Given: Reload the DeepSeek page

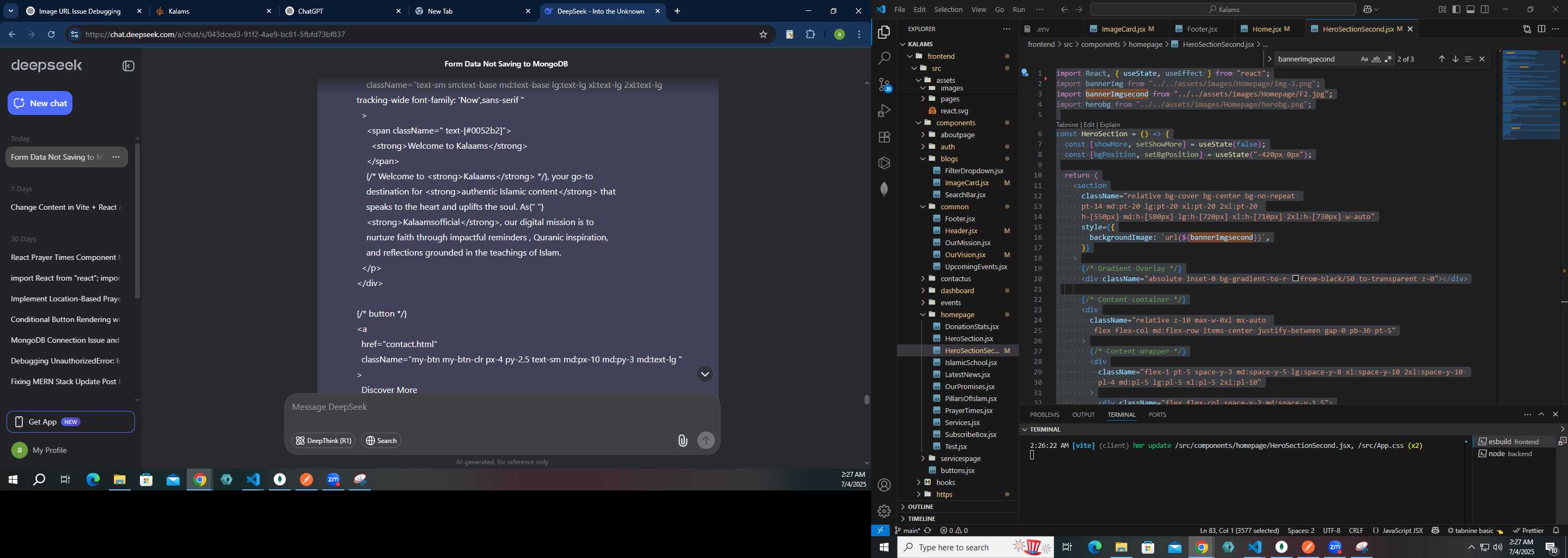Looking at the screenshot, I should pos(51,35).
